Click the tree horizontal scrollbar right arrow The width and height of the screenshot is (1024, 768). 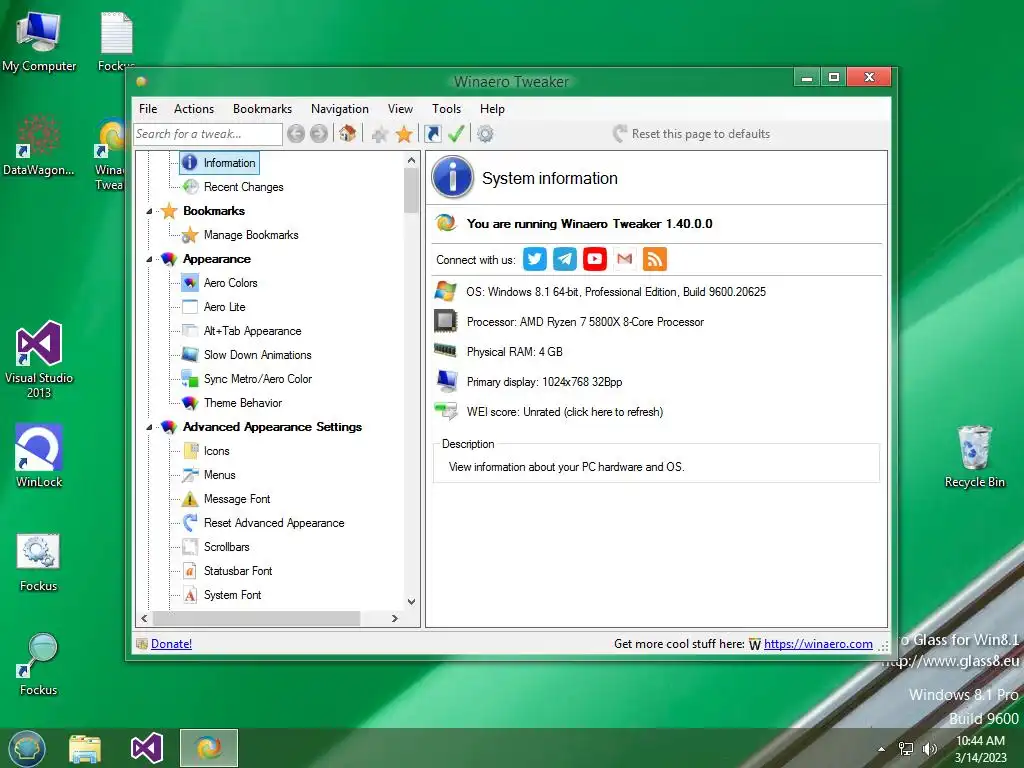click(x=394, y=618)
